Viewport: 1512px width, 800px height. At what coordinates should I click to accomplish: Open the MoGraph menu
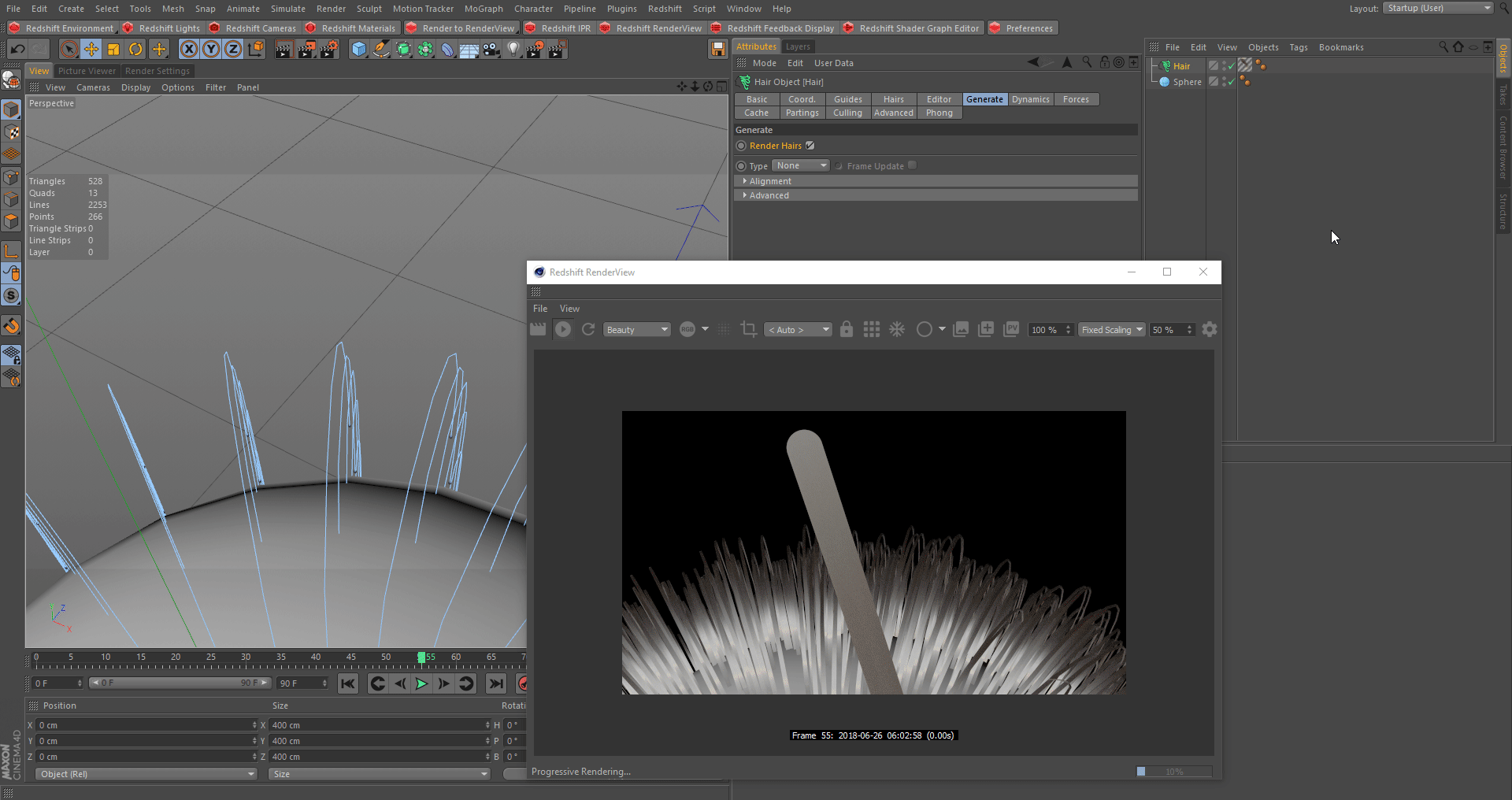(484, 9)
